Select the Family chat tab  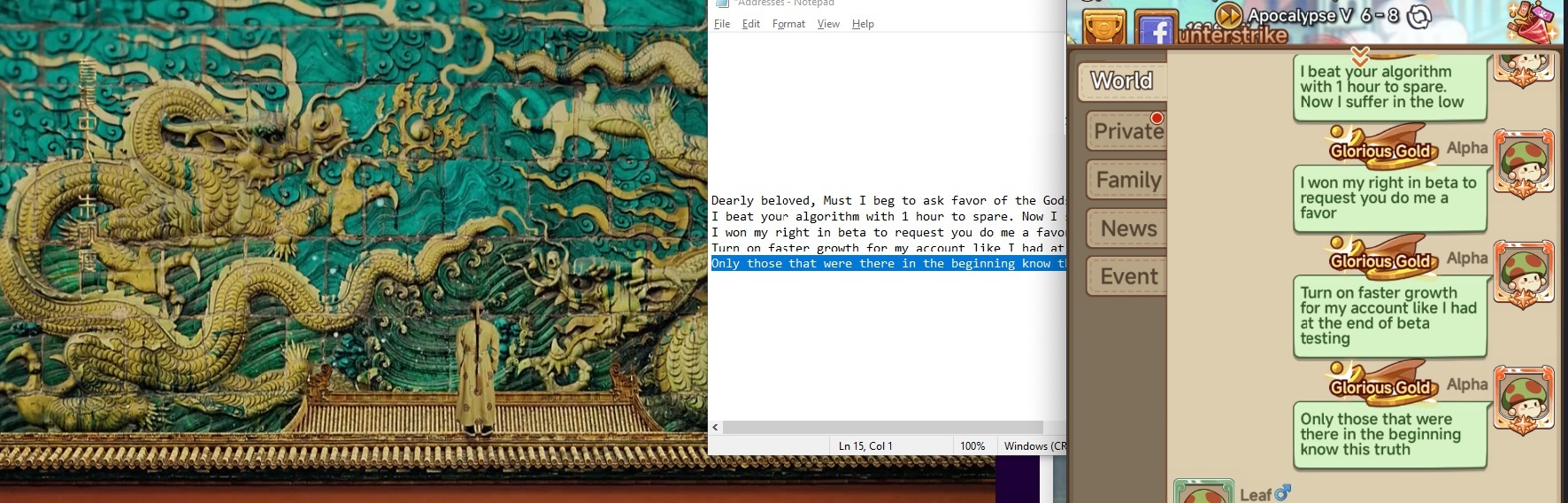pyautogui.click(x=1126, y=180)
